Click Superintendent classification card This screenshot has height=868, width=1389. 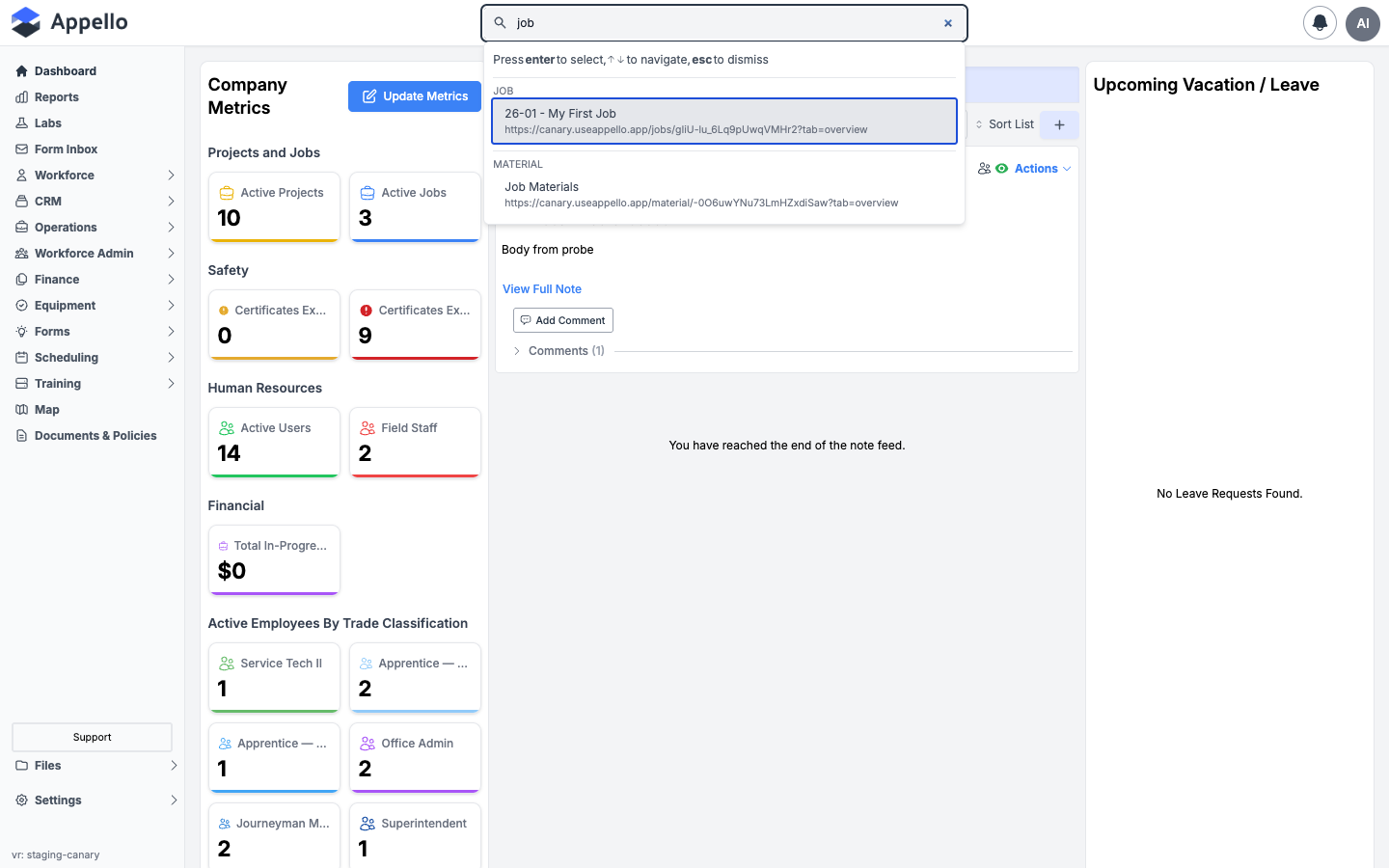coord(415,835)
